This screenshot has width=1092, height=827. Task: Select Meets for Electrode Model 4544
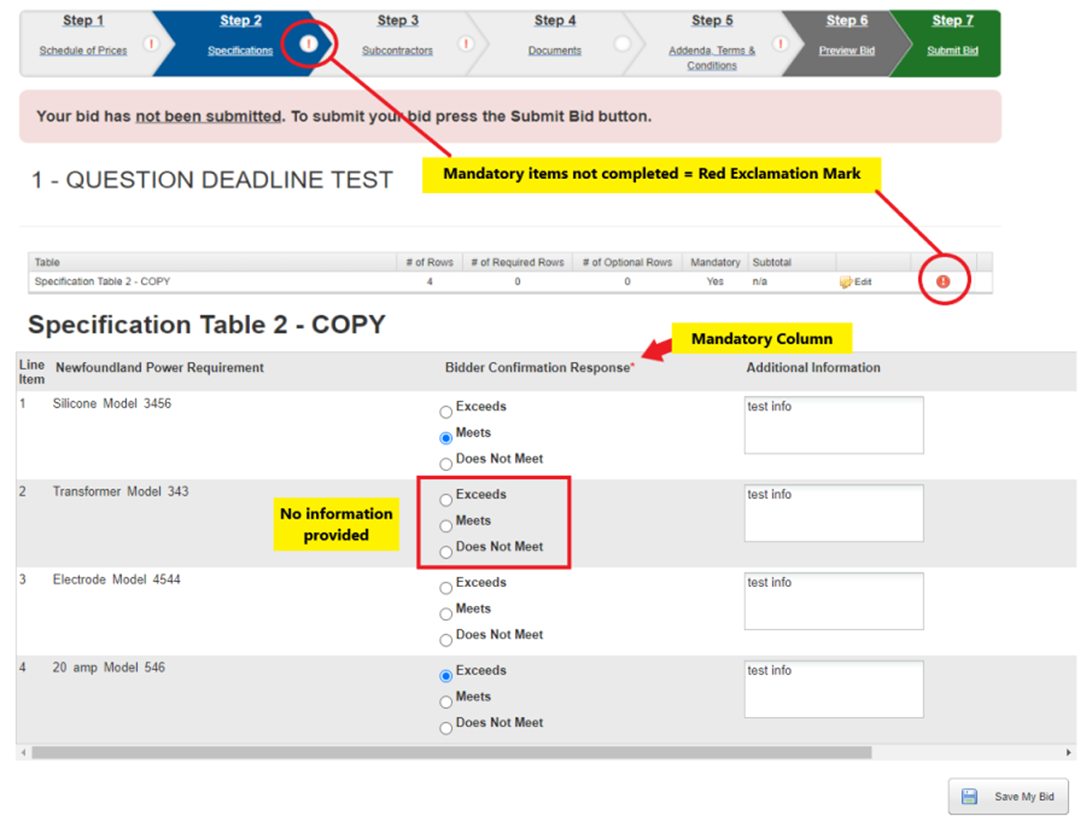pyautogui.click(x=446, y=614)
